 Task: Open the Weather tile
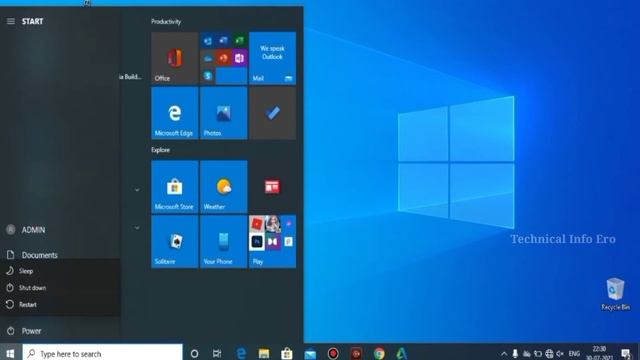point(224,187)
